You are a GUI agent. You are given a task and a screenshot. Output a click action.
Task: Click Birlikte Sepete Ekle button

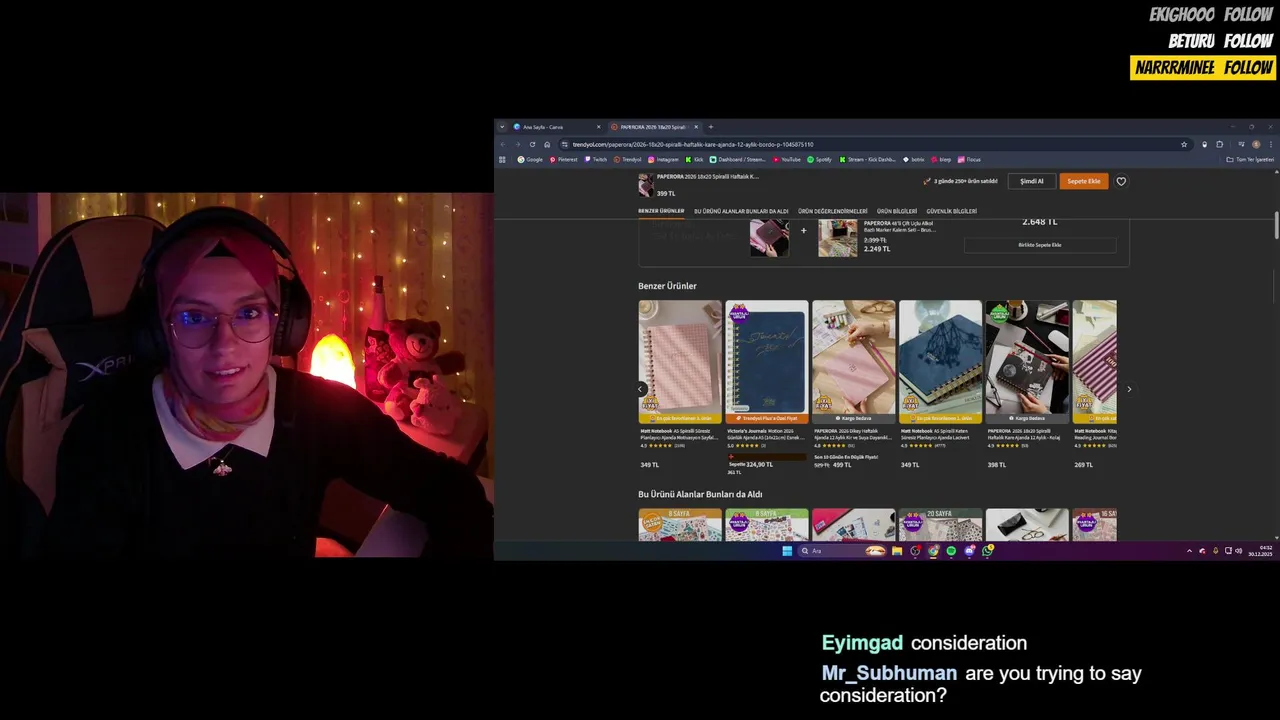pos(1040,245)
